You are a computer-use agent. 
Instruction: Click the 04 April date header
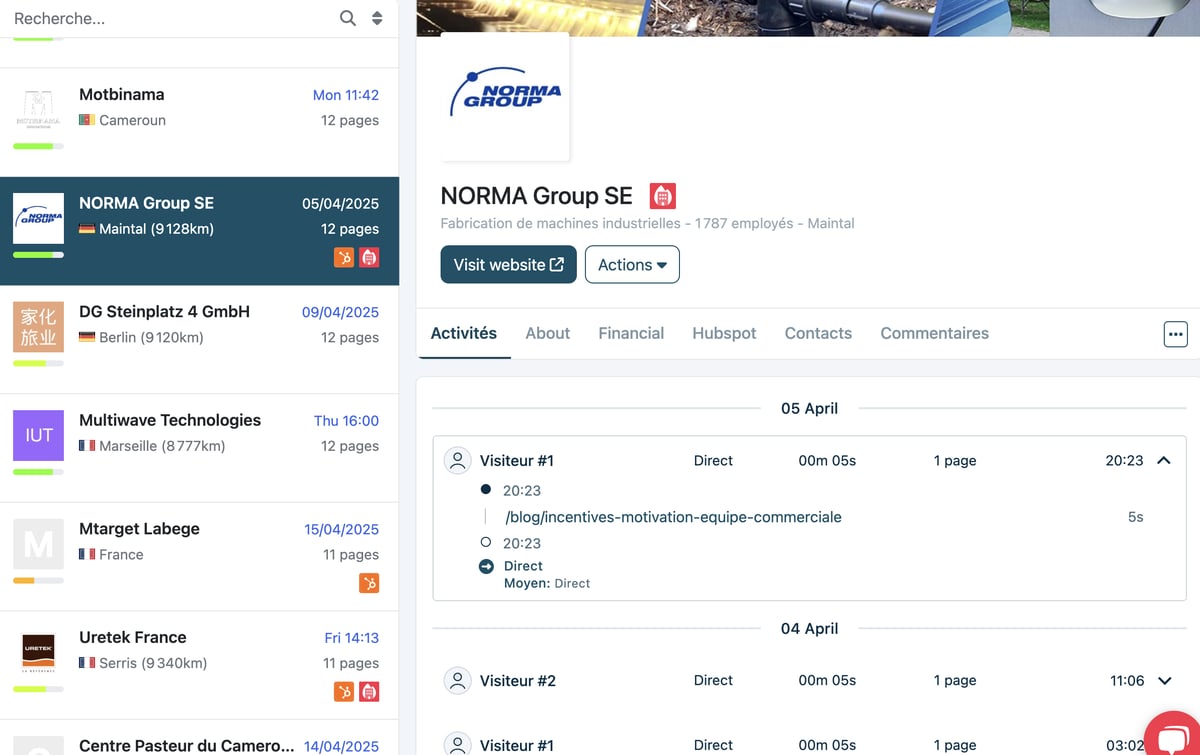[x=809, y=628]
